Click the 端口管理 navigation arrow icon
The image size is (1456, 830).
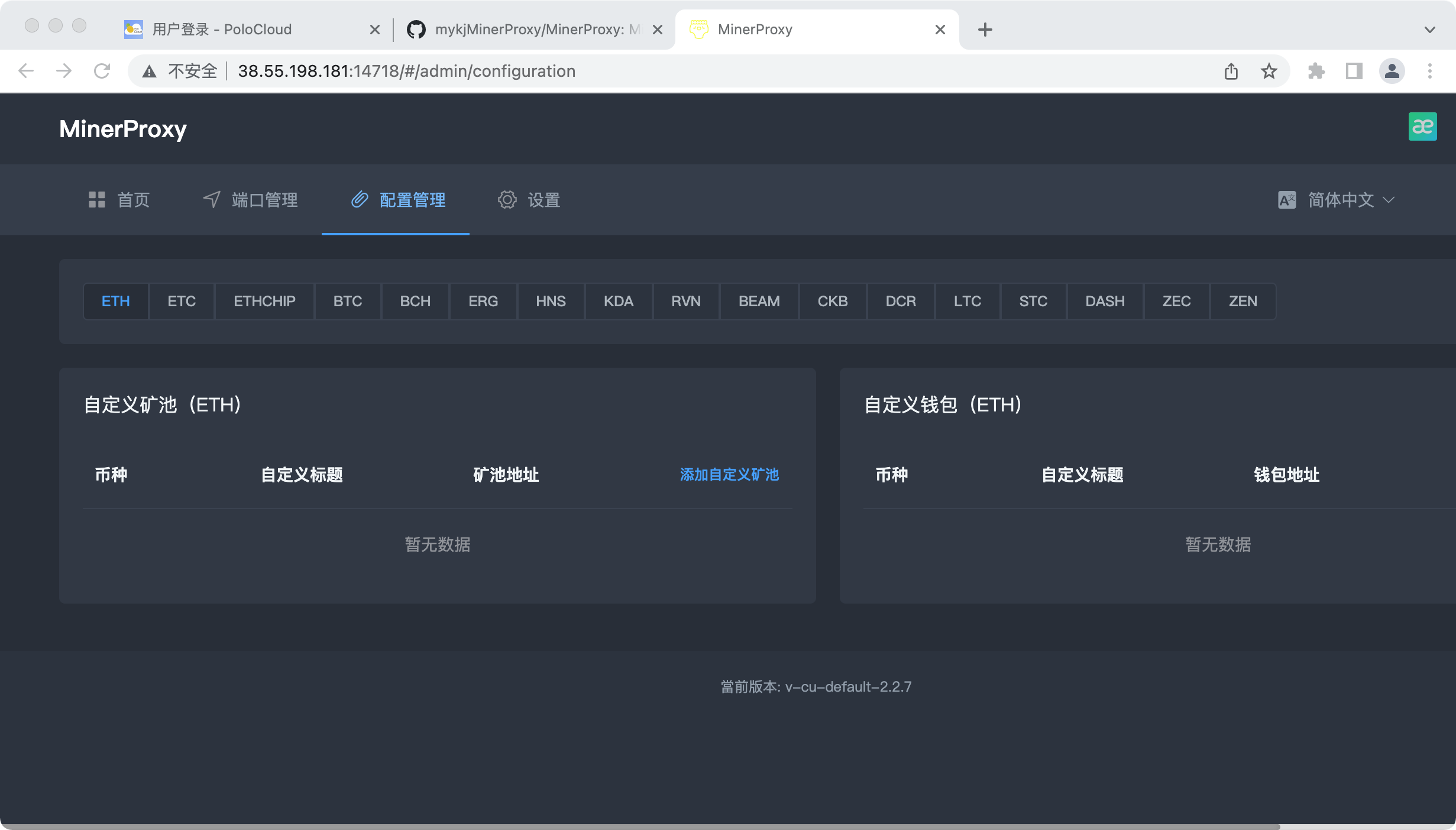[x=211, y=200]
